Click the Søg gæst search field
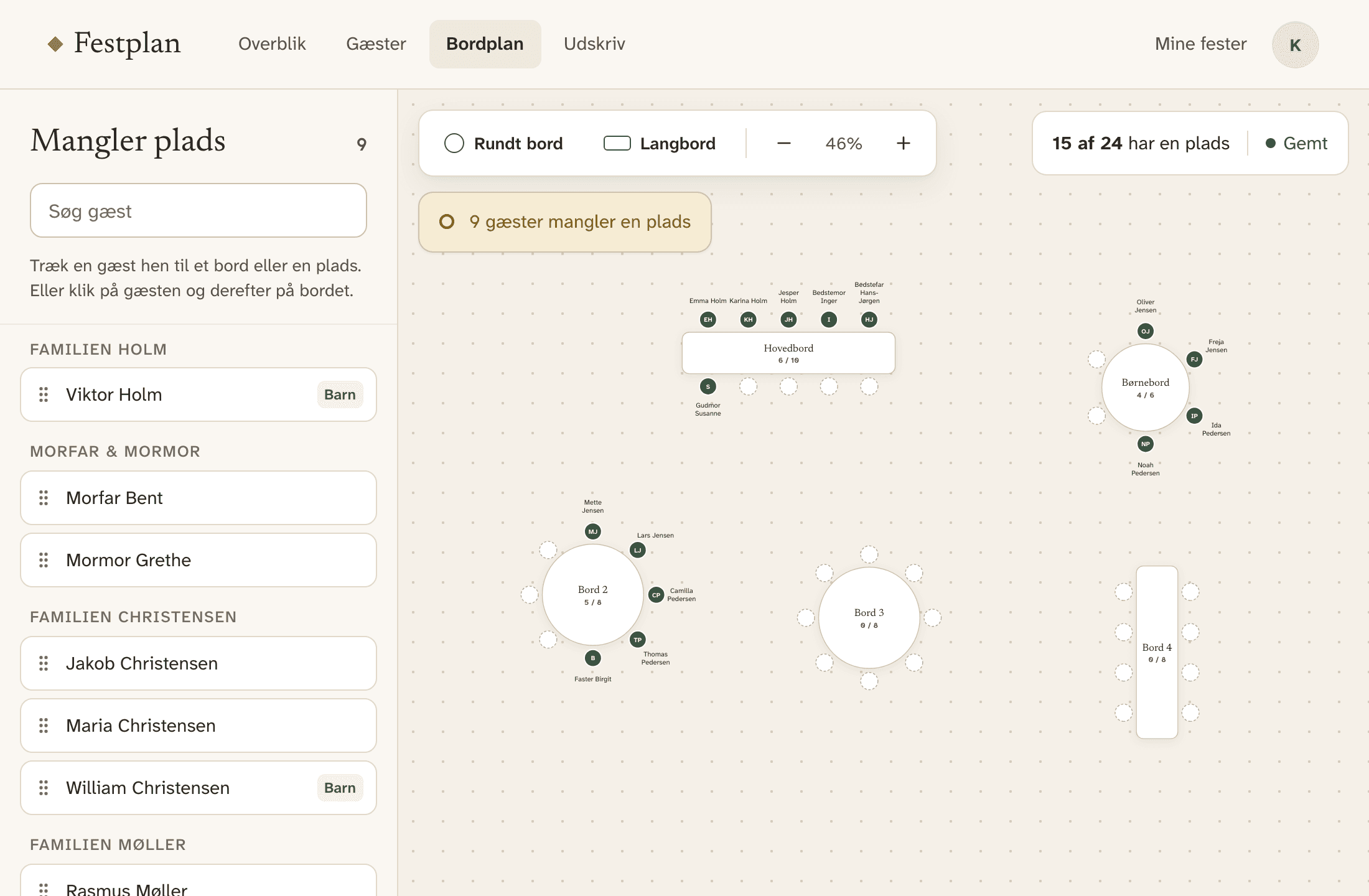Screen dimensions: 1369x896 pyautogui.click(x=199, y=210)
